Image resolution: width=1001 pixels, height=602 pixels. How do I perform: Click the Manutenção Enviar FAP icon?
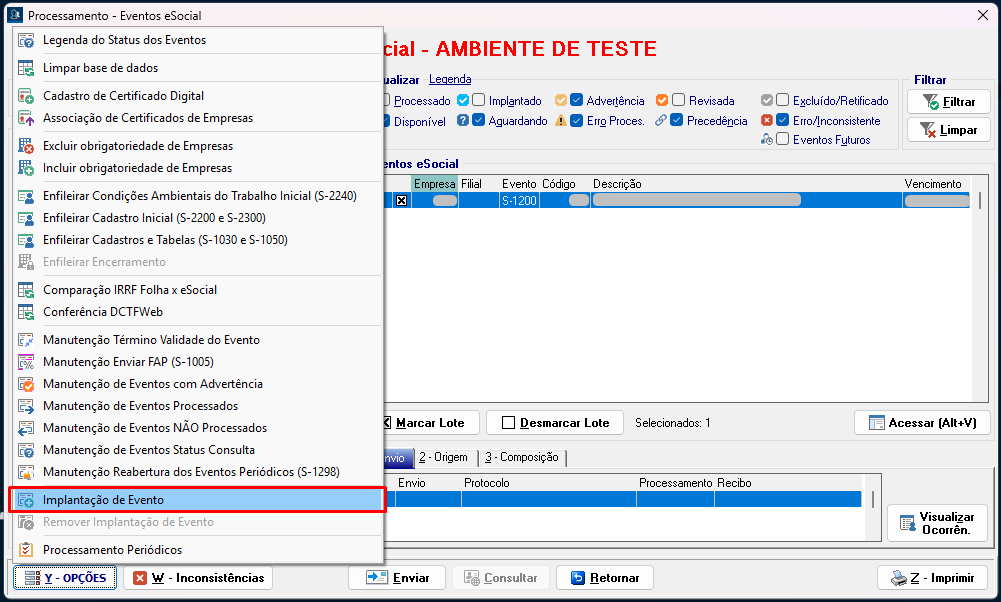click(26, 362)
